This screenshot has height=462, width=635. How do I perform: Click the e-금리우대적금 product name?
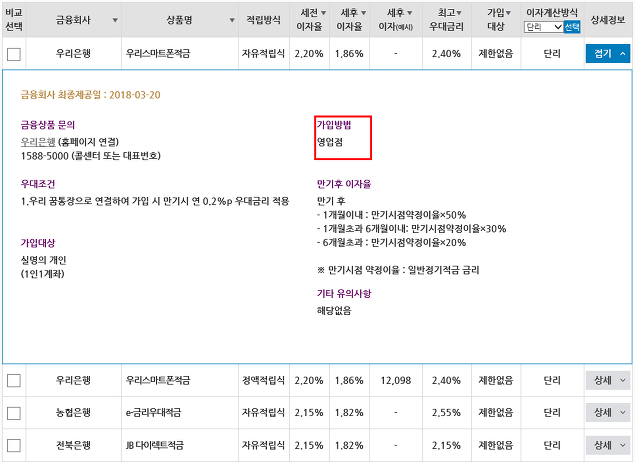coord(153,413)
